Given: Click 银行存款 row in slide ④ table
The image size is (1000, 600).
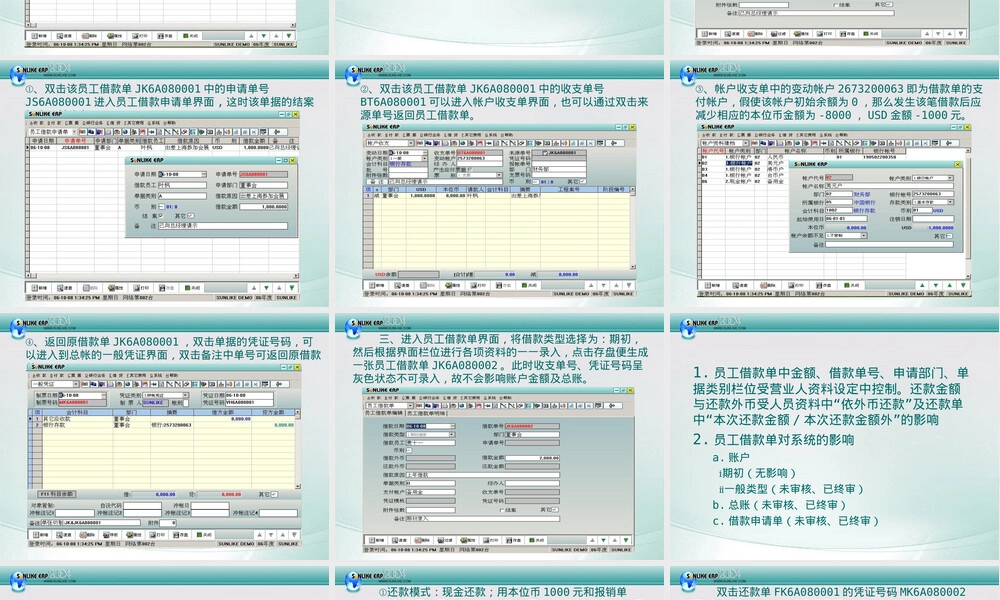Looking at the screenshot, I should click(161, 425).
